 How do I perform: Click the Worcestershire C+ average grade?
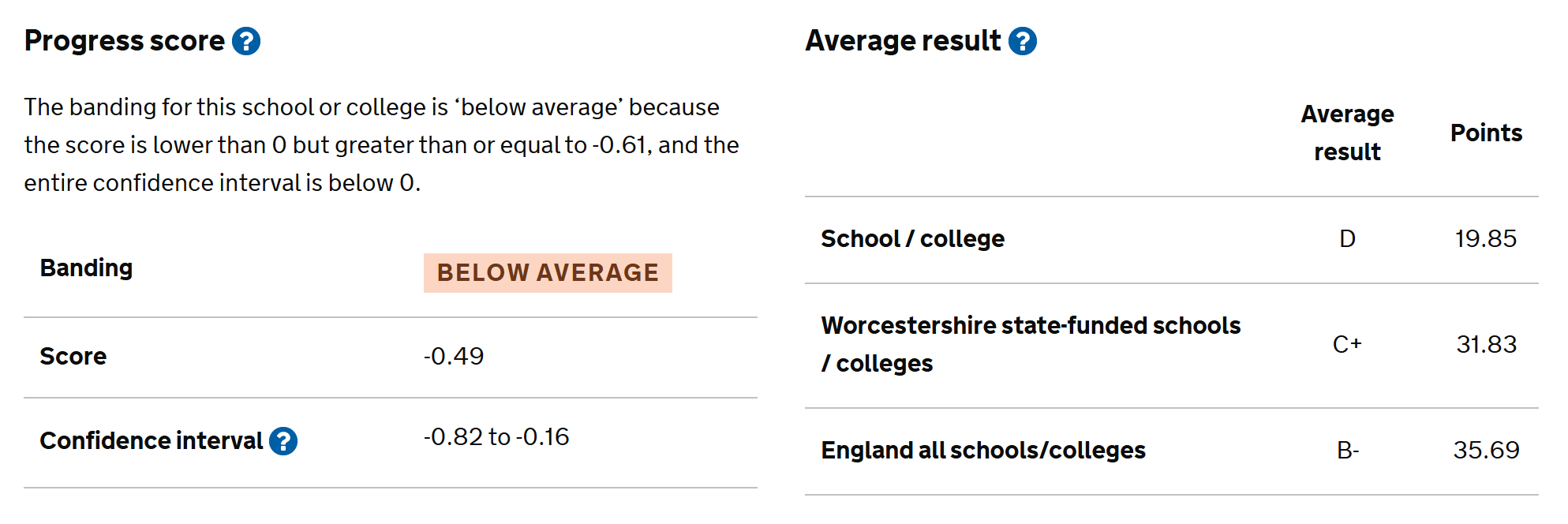[x=1347, y=345]
